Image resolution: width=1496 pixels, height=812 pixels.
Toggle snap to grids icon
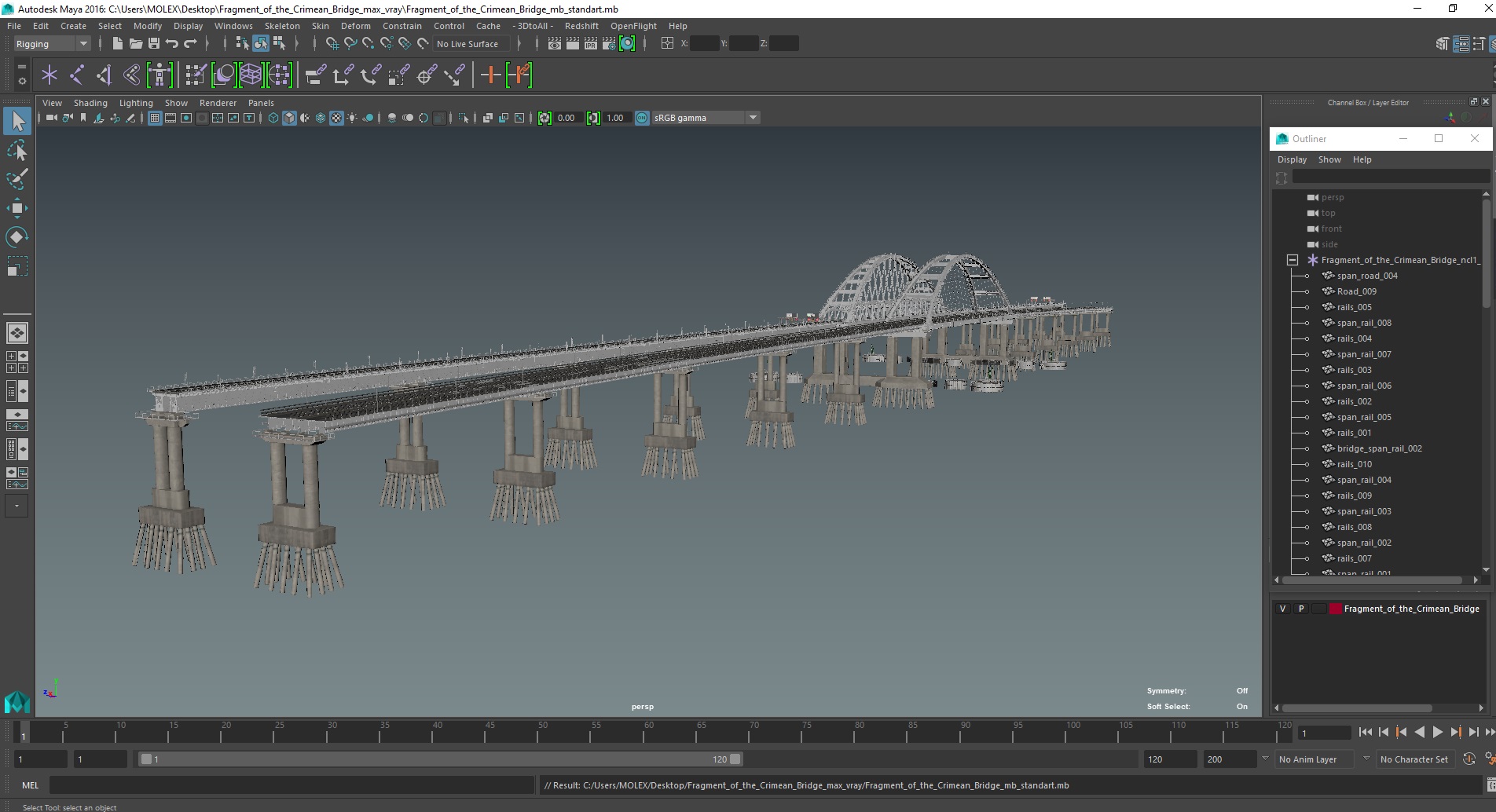pyautogui.click(x=332, y=44)
